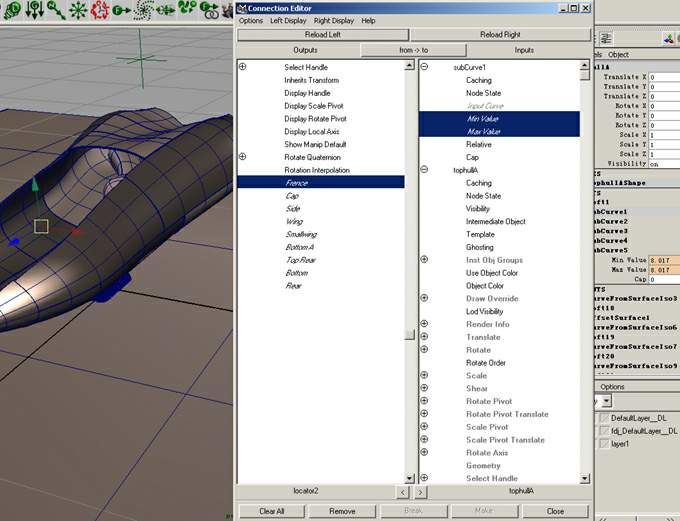This screenshot has height=521, width=680.
Task: Toggle fdj_DefaultLayer__DL visibility box
Action: [x=604, y=431]
